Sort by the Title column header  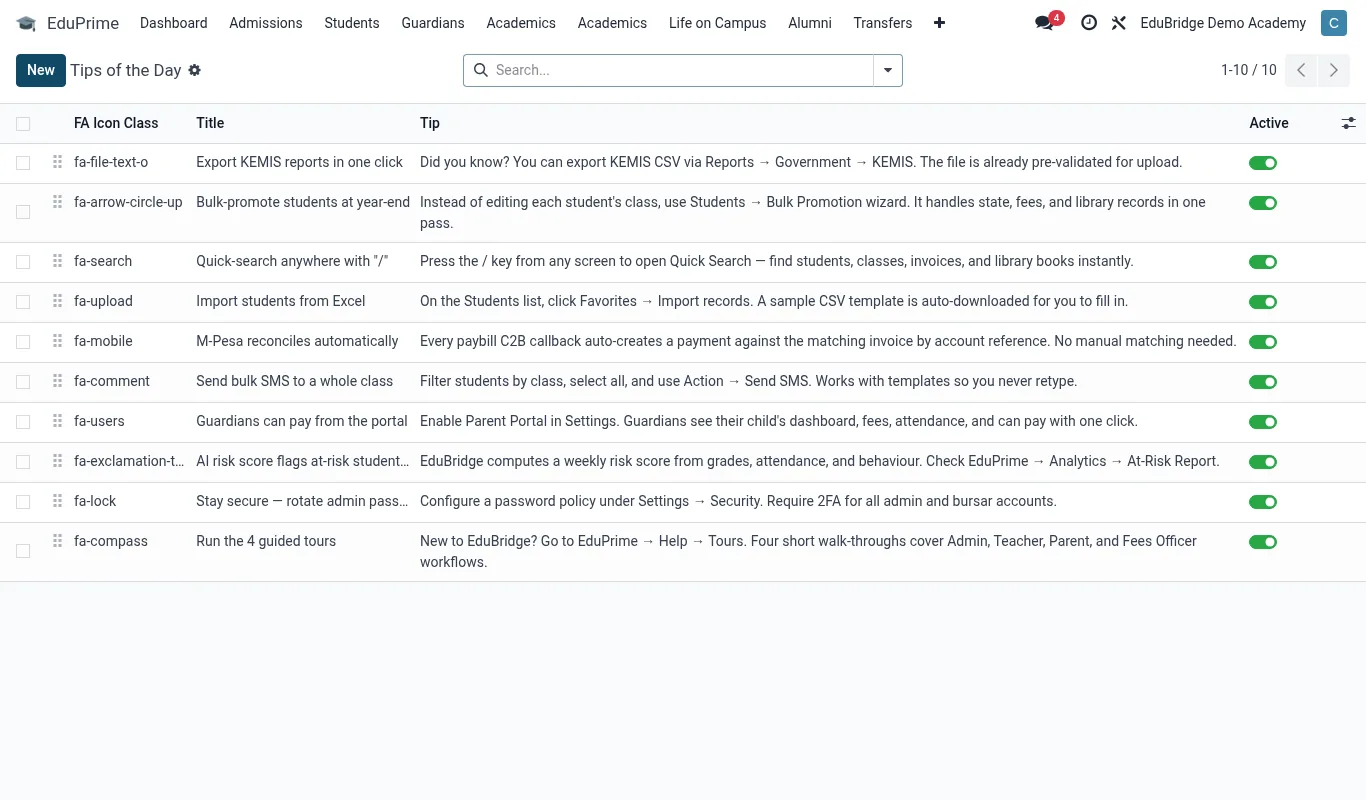210,123
